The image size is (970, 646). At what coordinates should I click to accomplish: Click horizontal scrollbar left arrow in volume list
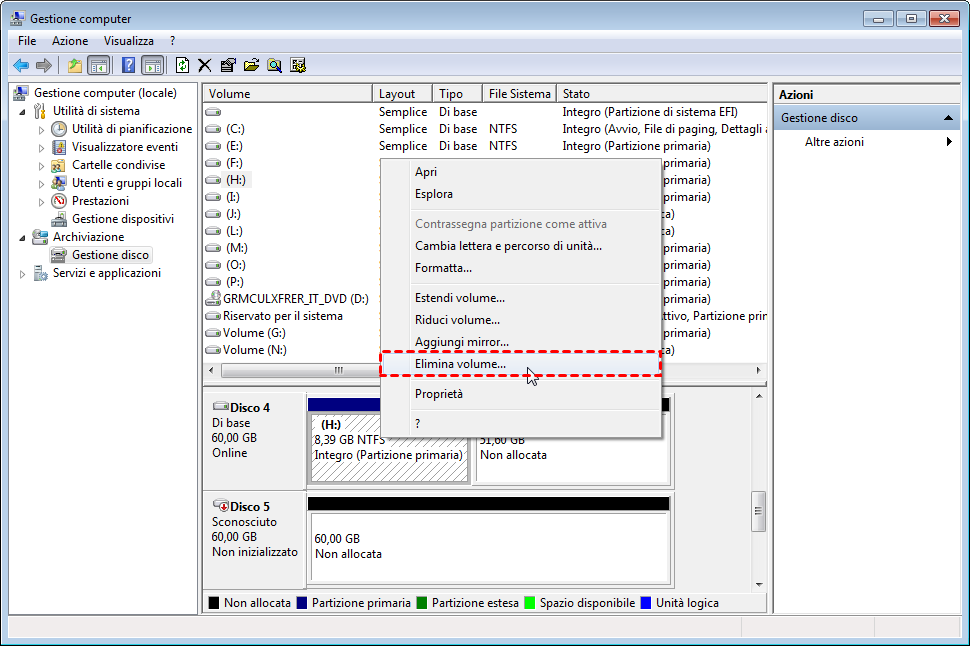(212, 371)
